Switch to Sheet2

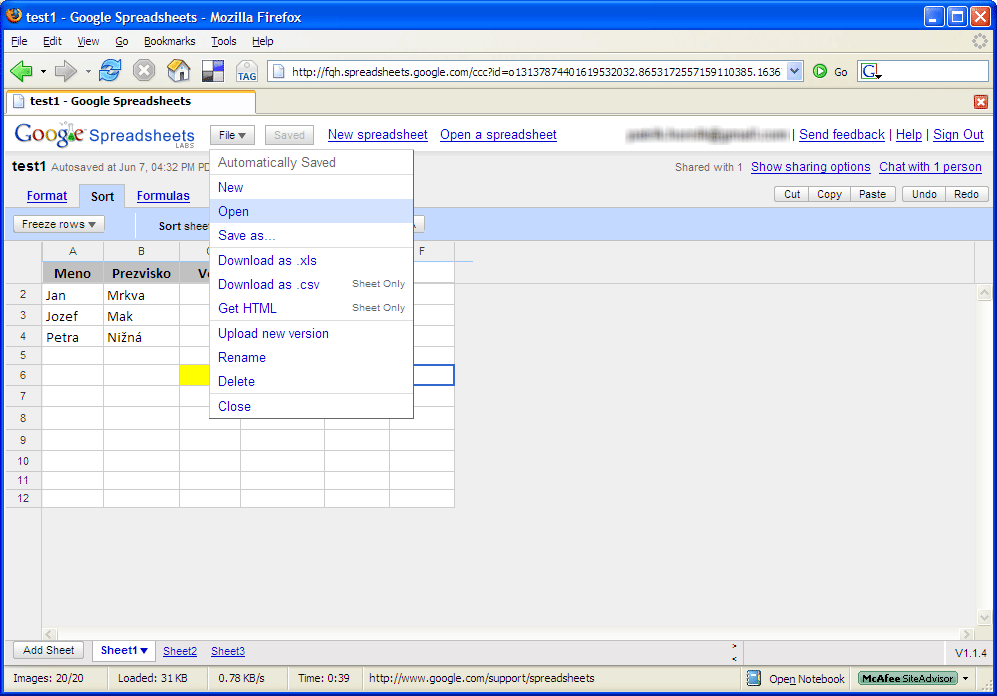(180, 651)
